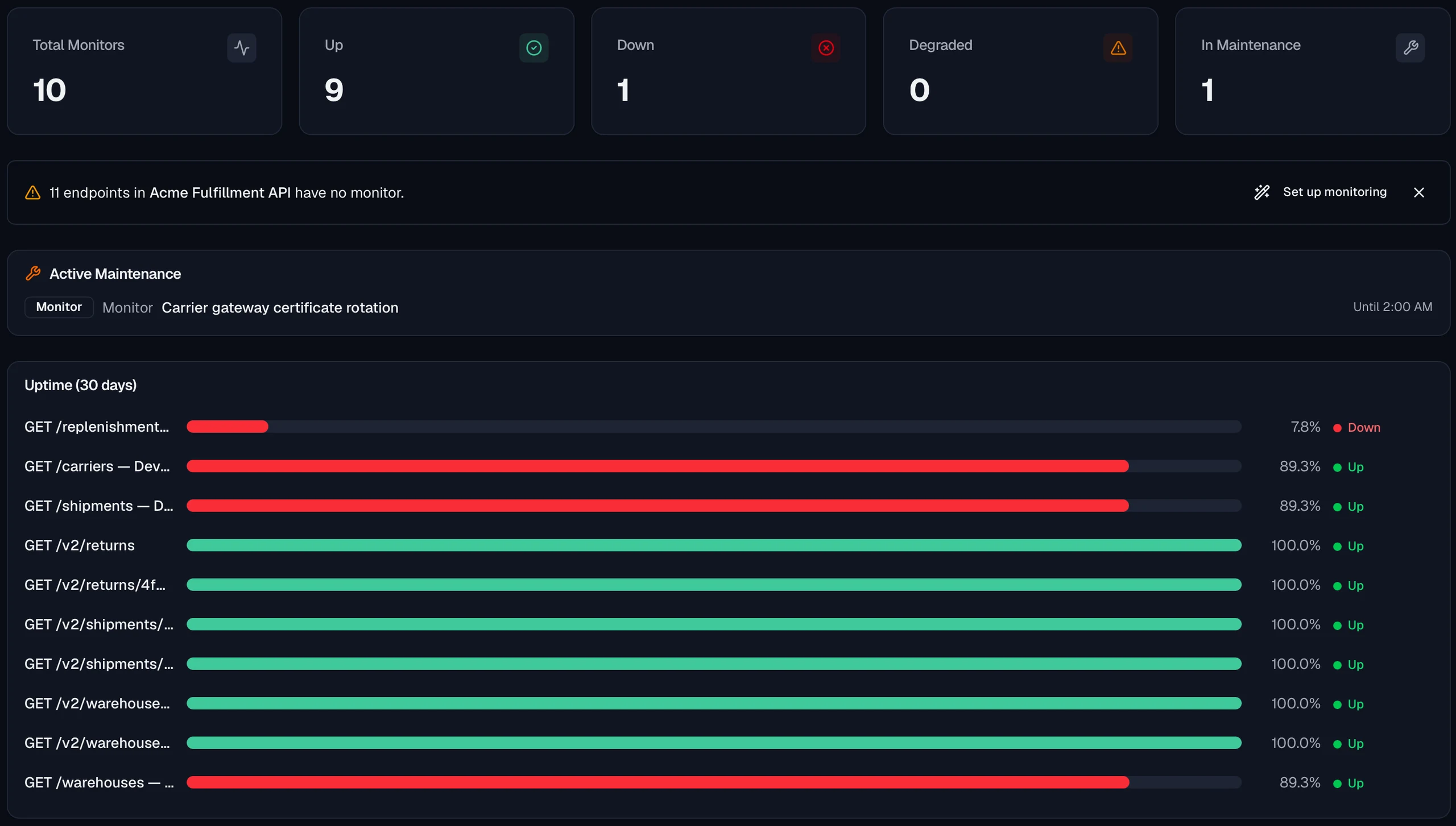Click the wrench icon on In Maintenance card
Screen dimensions: 1456x826
(1410, 48)
